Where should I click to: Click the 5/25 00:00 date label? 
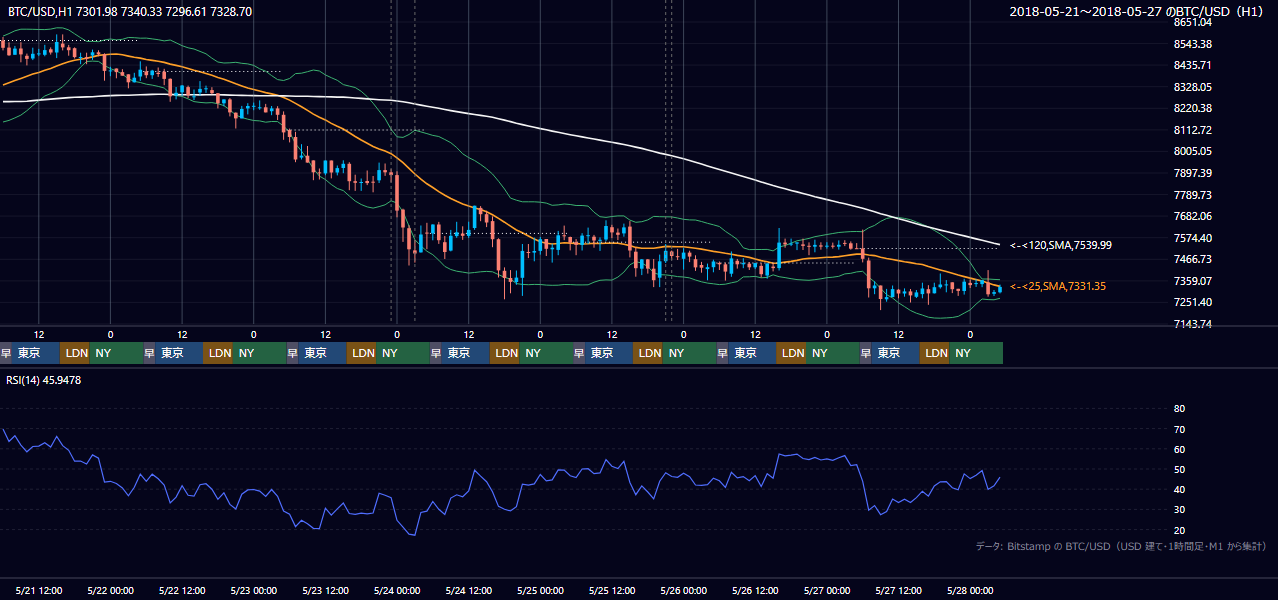540,591
